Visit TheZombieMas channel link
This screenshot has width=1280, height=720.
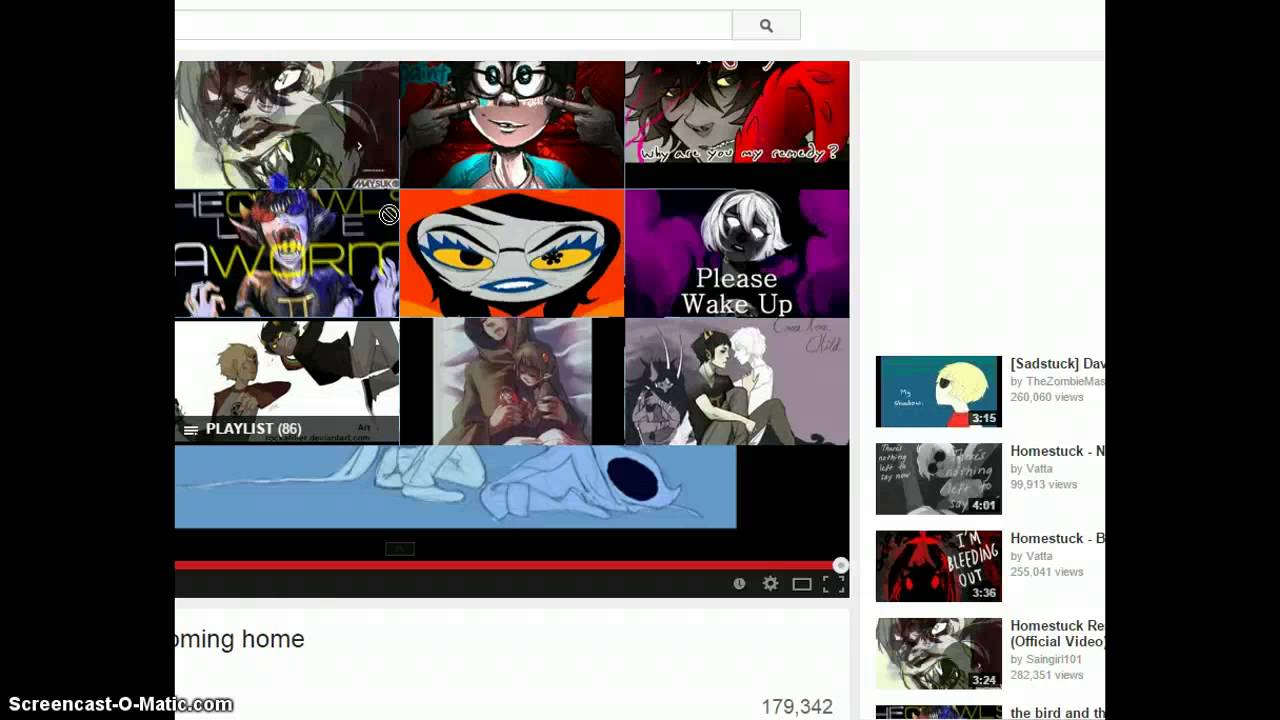(1057, 381)
